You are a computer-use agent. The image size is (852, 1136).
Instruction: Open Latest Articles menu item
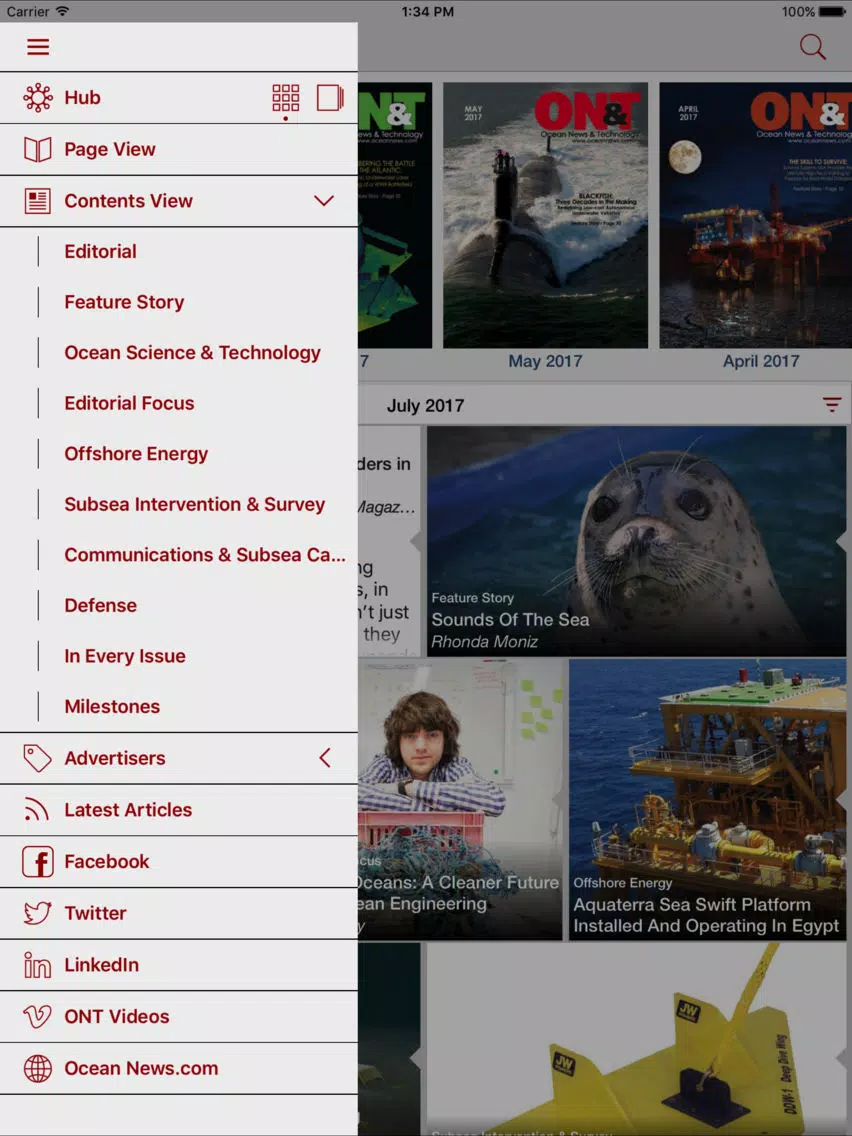point(179,810)
